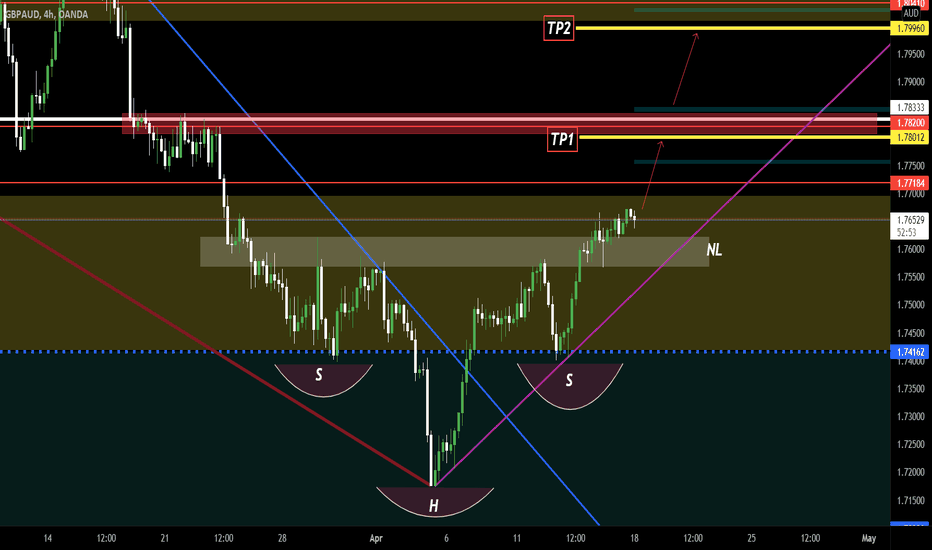Click the 1.71500 price axis value
The width and height of the screenshot is (932, 550).
[911, 501]
